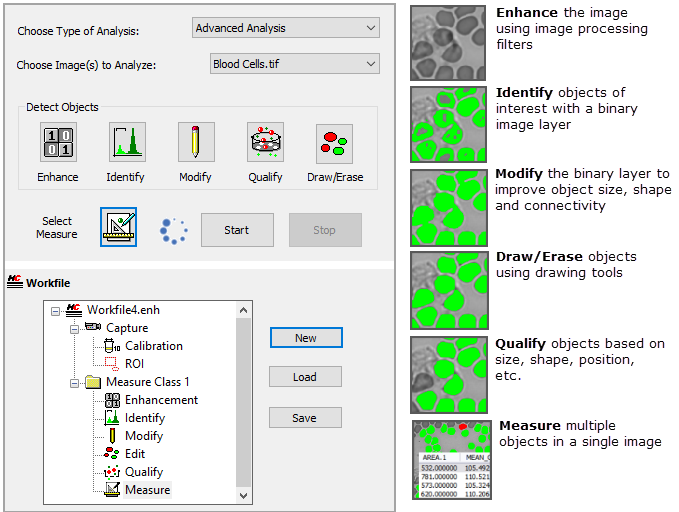Click the workfile tree vertical scrollbar
679x512 pixels.
[x=244, y=400]
